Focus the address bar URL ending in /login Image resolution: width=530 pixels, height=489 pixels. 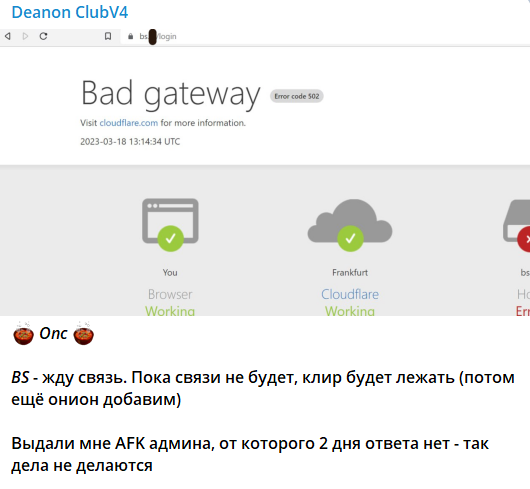pos(158,36)
